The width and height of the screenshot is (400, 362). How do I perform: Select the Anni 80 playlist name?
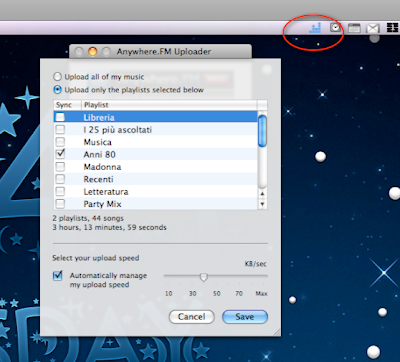99,154
